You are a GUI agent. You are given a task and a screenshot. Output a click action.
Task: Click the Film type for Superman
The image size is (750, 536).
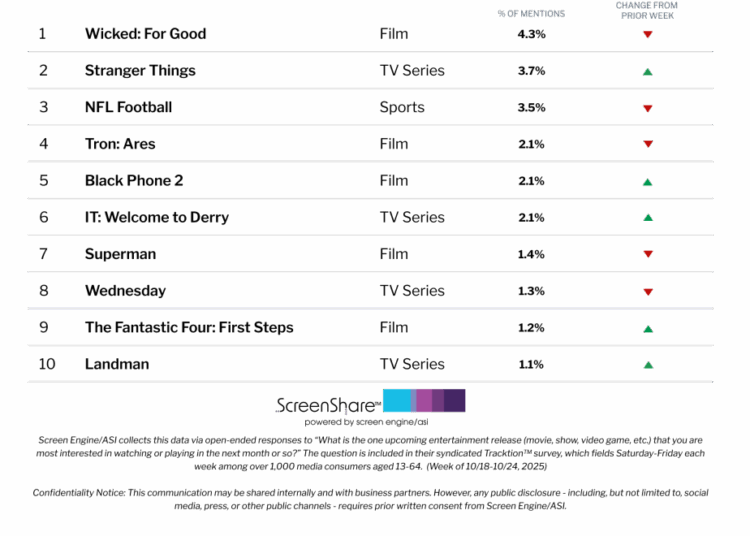tap(394, 254)
